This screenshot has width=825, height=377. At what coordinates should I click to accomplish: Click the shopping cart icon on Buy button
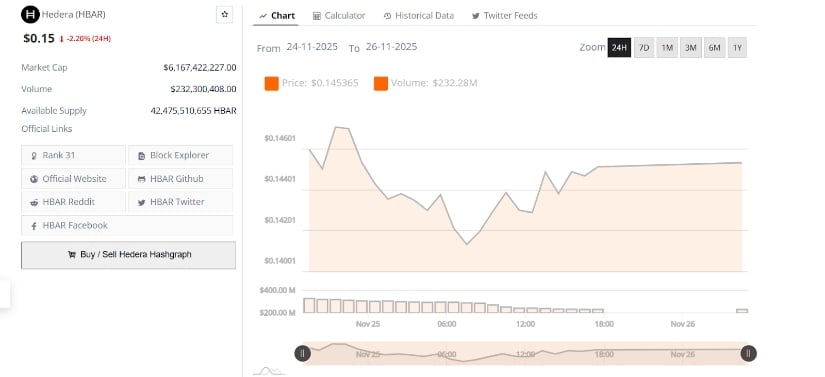point(72,254)
